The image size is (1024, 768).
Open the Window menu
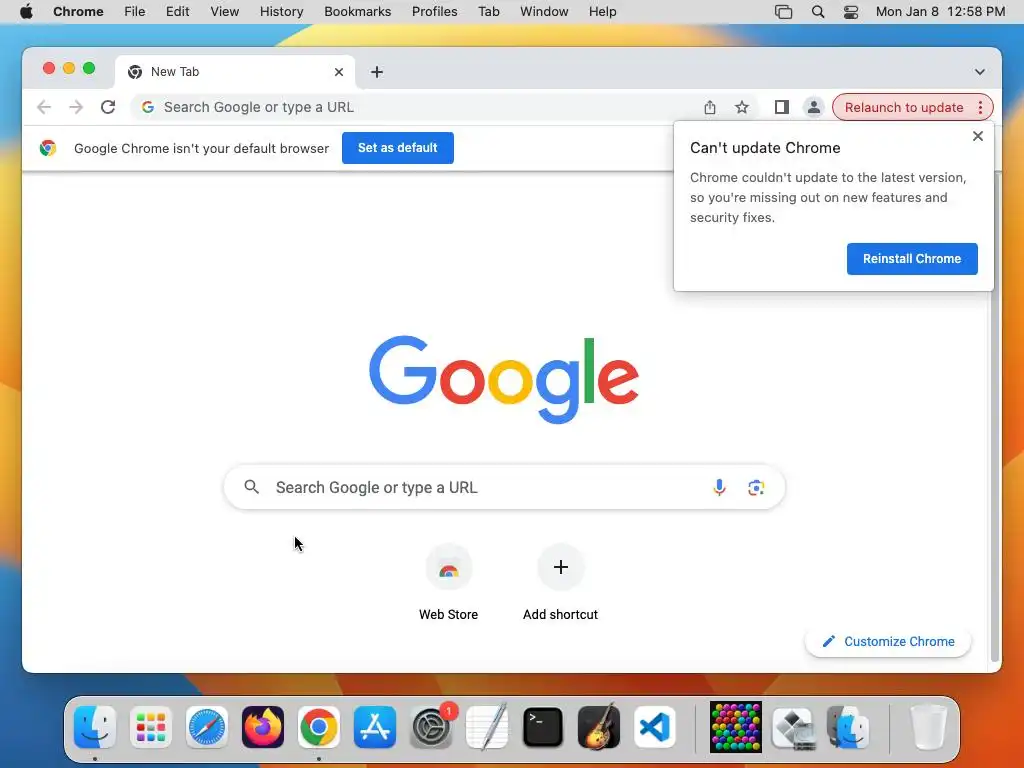544,12
